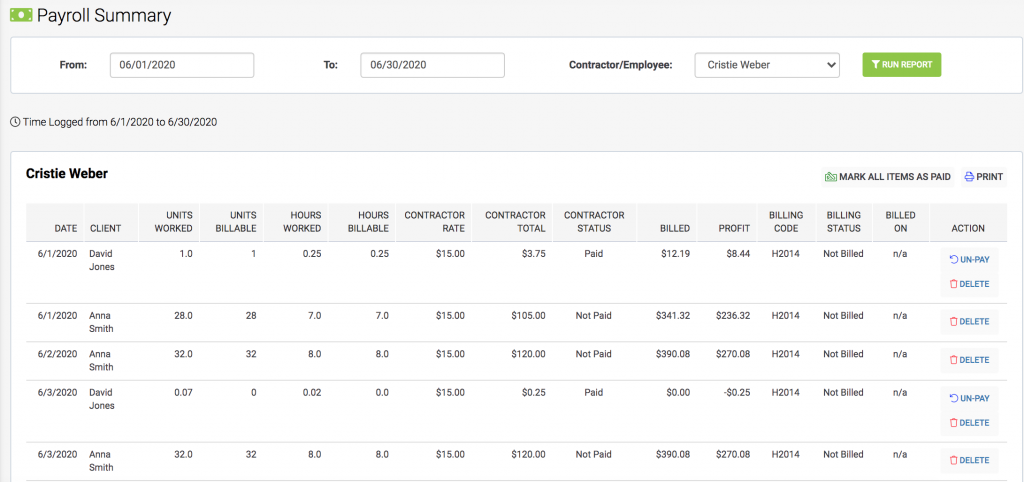Image resolution: width=1024 pixels, height=482 pixels.
Task: Delete the 6/3/2020 David Jones entry
Action: 969,423
